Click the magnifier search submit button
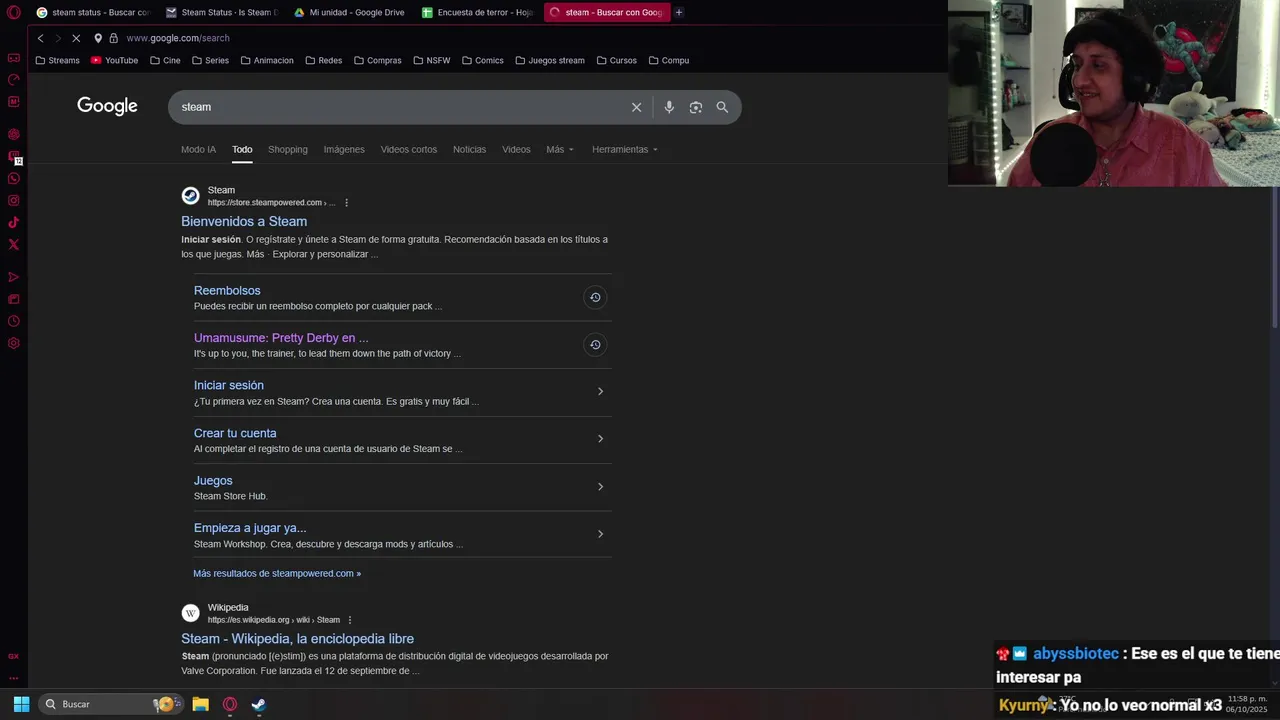The height and width of the screenshot is (720, 1280). [x=722, y=107]
